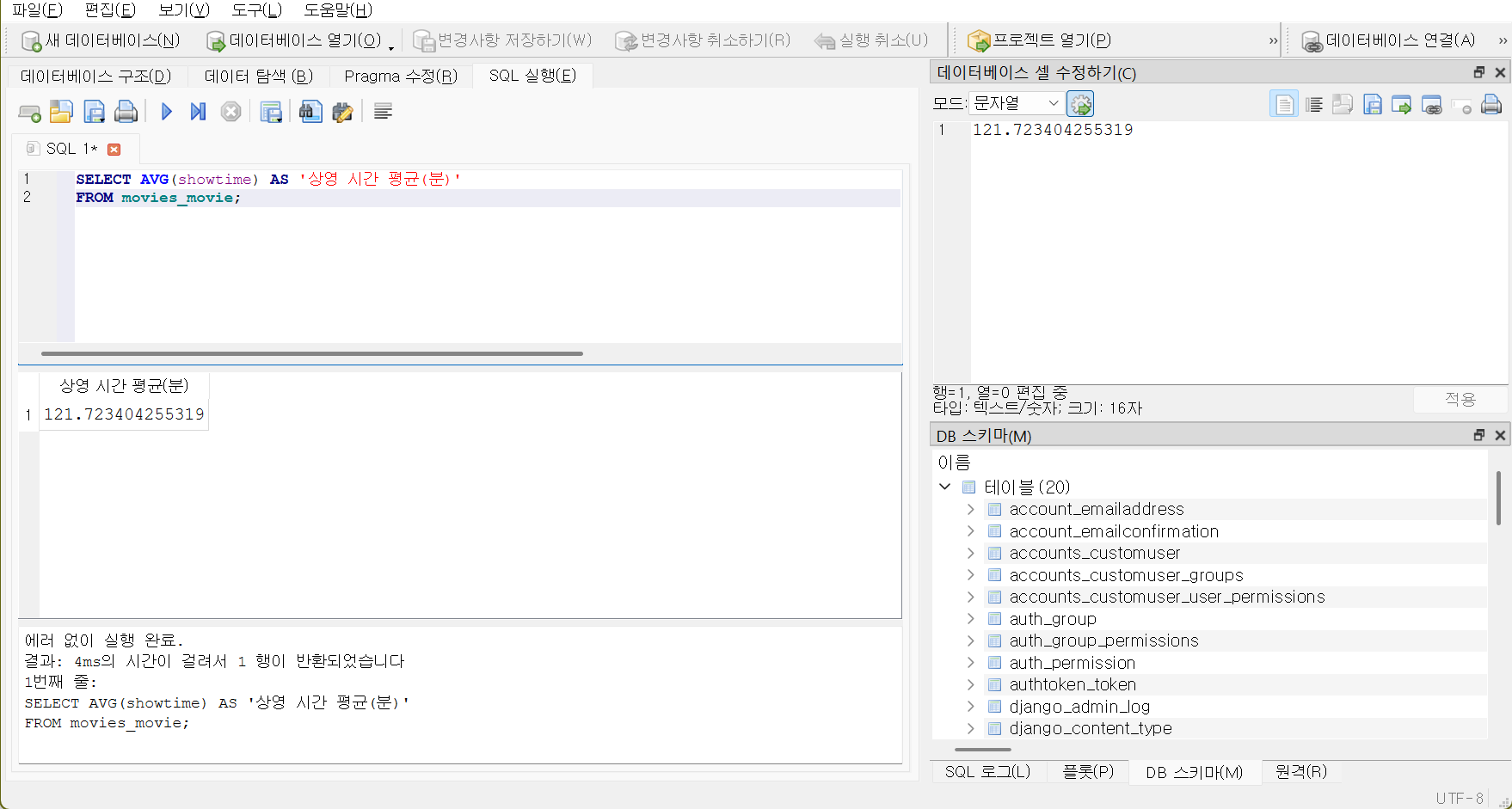Viewport: 1512px width, 809px height.
Task: Click 변경사항 저장하기 toolbar button
Action: coord(503,40)
